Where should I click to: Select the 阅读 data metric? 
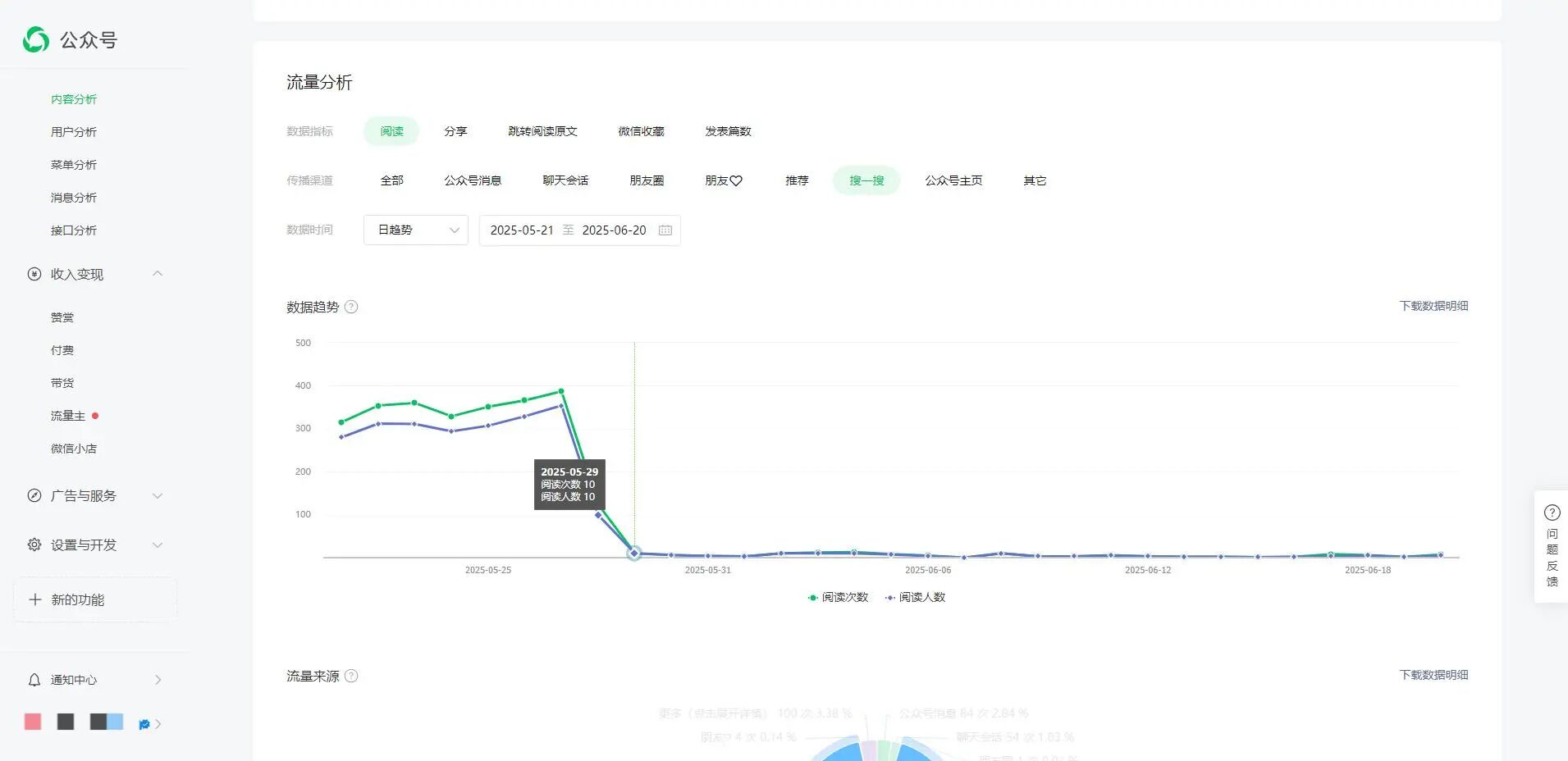click(x=391, y=131)
